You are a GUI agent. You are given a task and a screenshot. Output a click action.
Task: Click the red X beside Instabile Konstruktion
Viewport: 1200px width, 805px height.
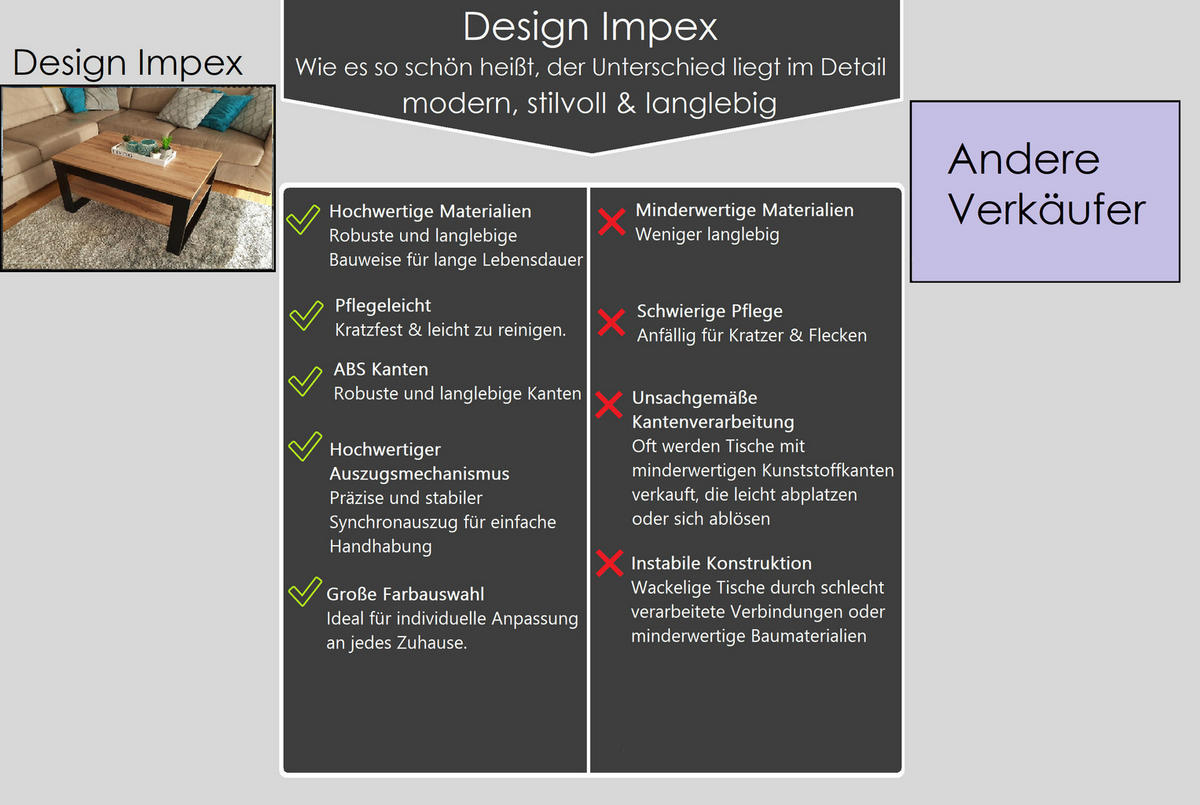pos(609,564)
